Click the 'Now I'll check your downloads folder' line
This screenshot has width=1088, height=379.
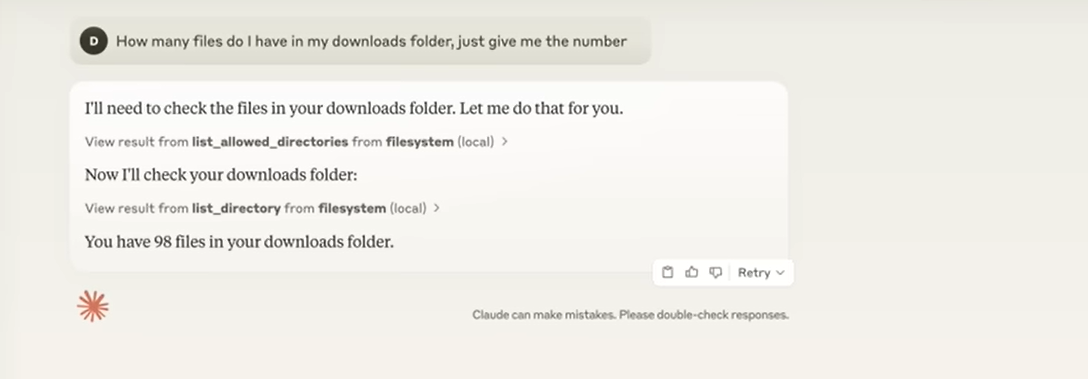coord(221,175)
